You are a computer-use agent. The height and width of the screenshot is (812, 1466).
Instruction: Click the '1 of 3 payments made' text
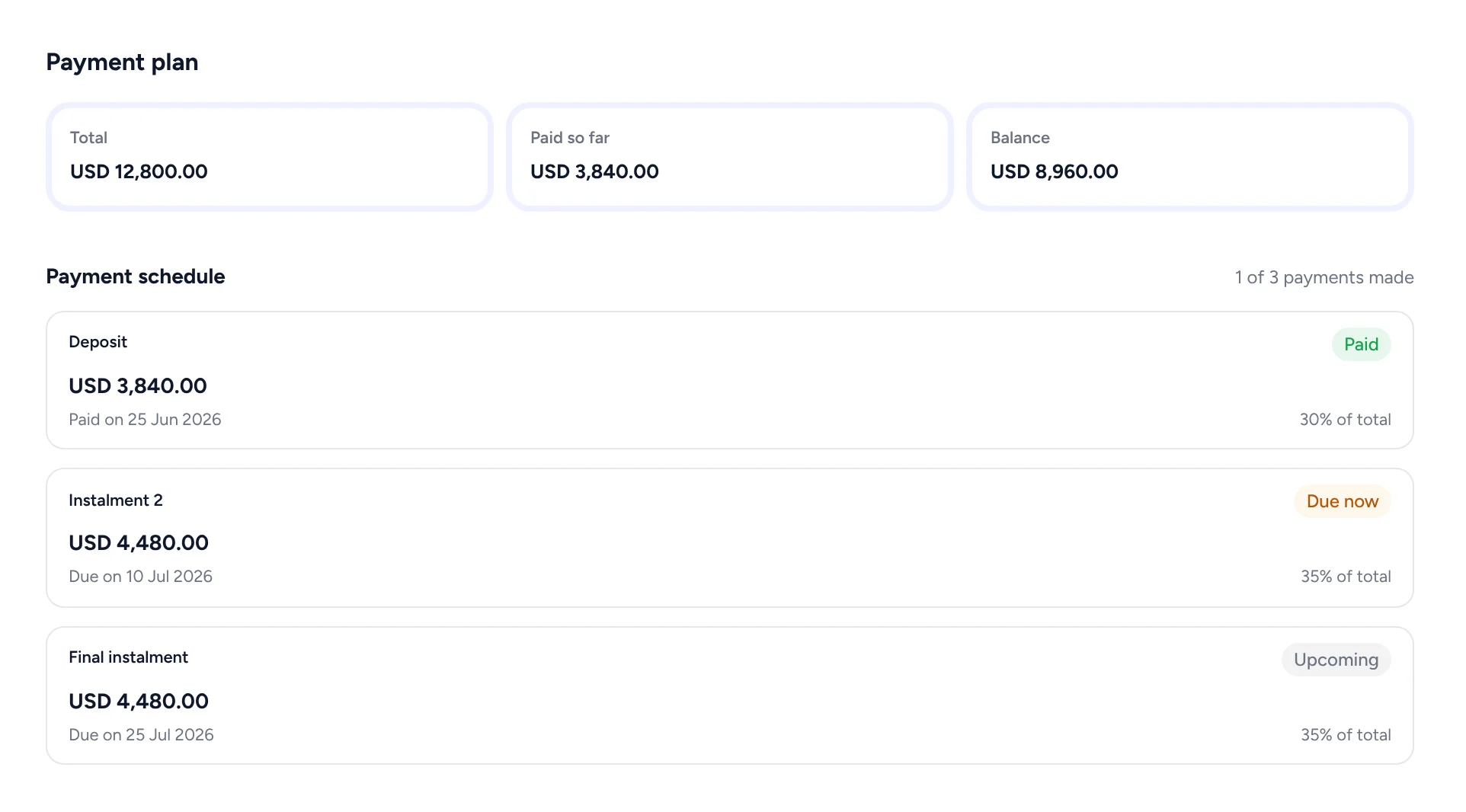(1324, 277)
